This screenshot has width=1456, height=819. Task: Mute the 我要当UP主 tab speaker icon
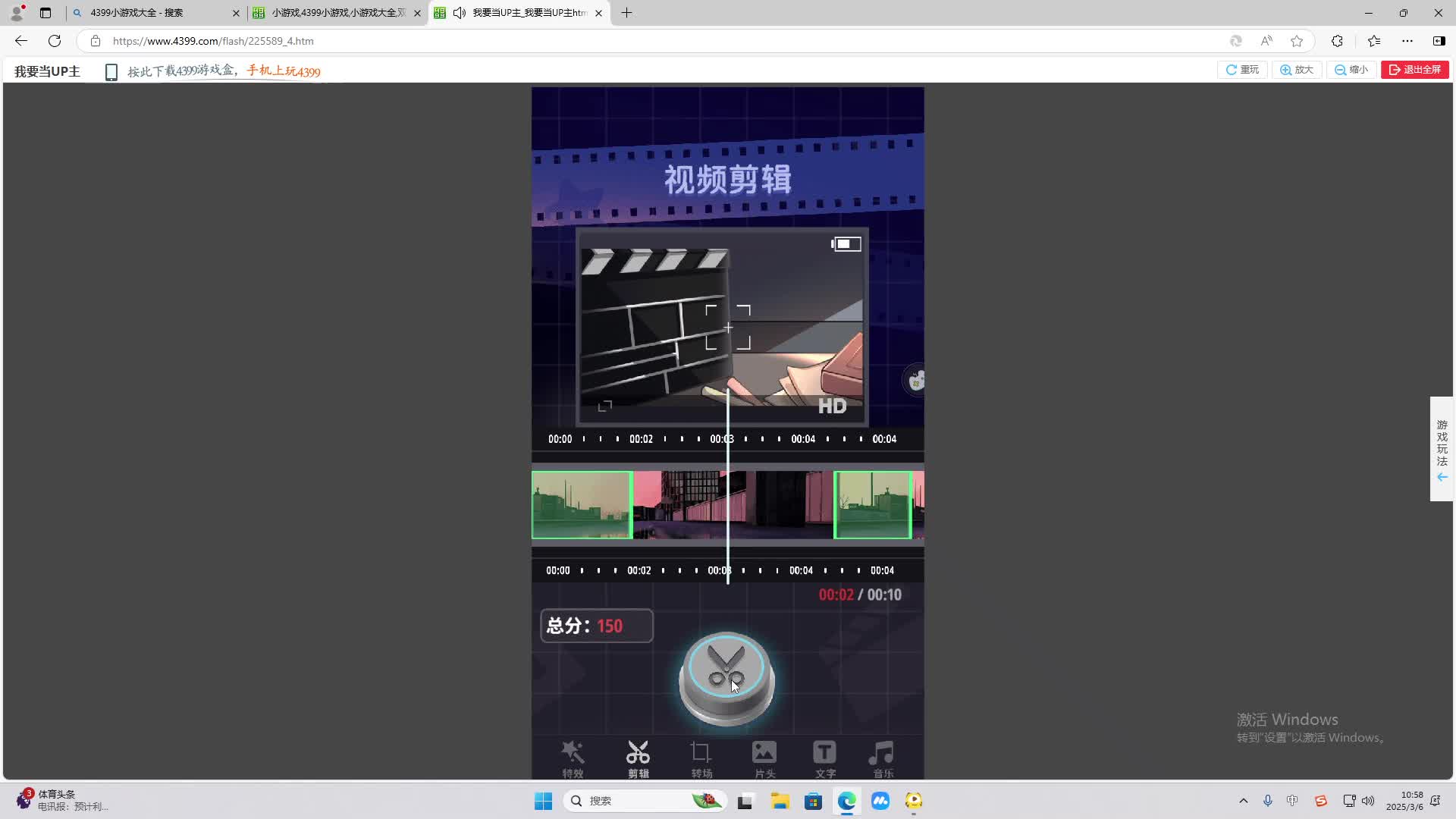(459, 13)
